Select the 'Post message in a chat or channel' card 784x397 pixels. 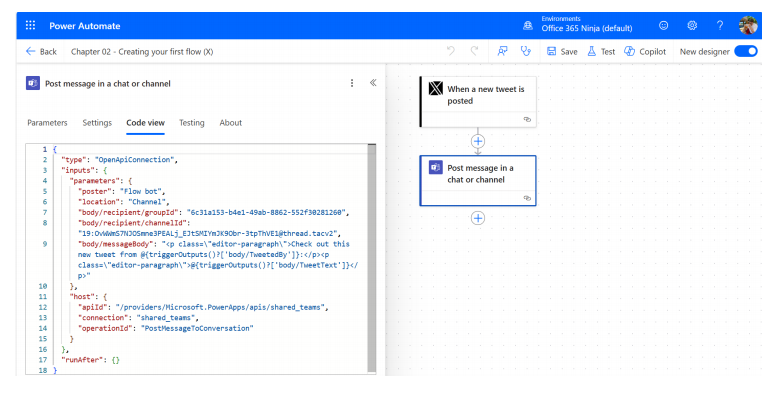pyautogui.click(x=478, y=180)
